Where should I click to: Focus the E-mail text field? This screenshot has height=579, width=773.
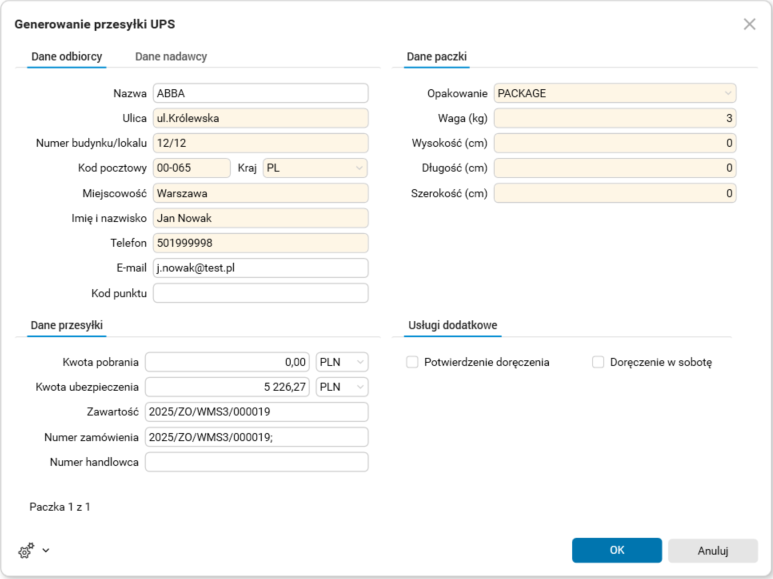(x=260, y=268)
